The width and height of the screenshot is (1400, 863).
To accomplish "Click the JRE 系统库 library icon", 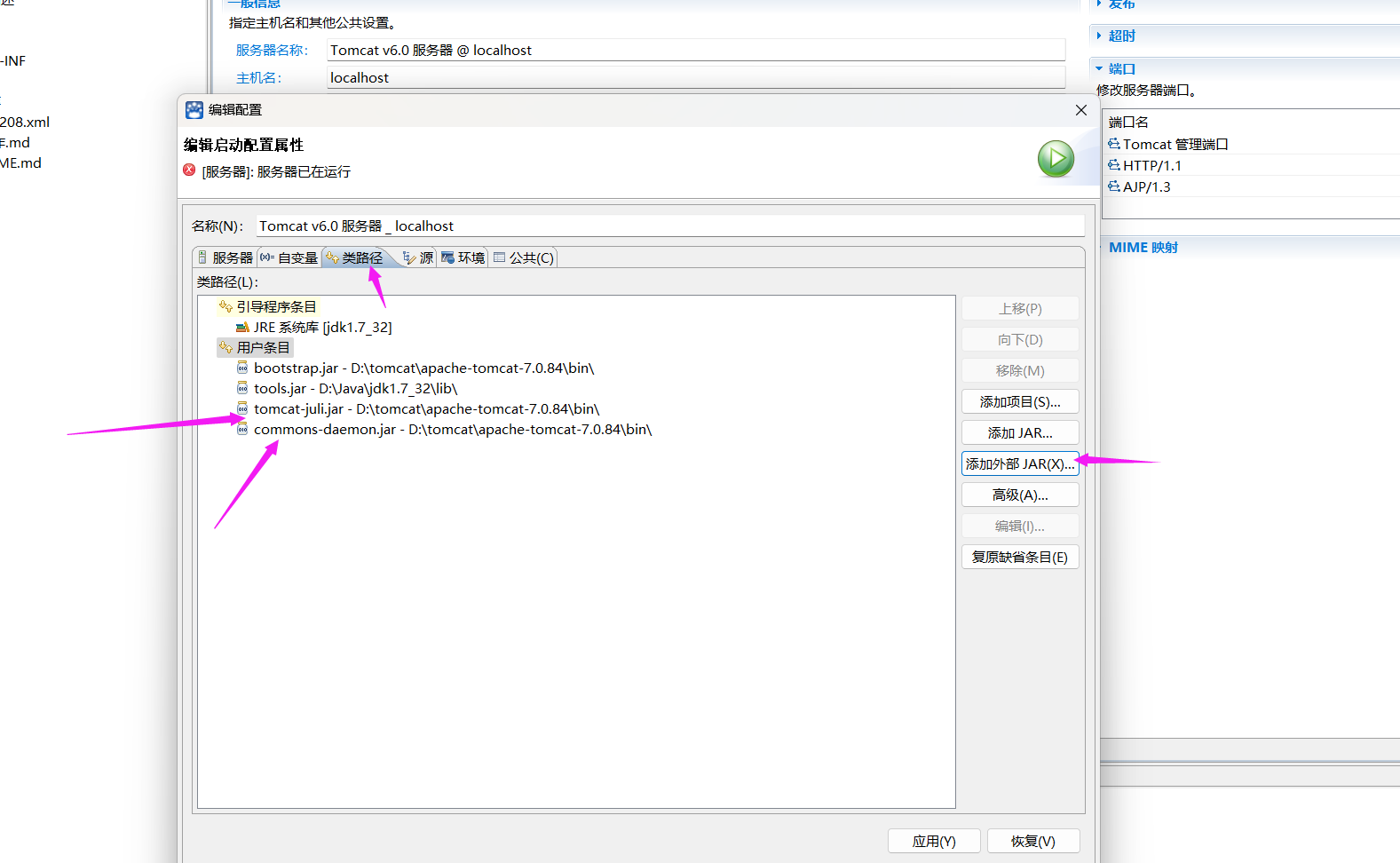I will point(242,327).
